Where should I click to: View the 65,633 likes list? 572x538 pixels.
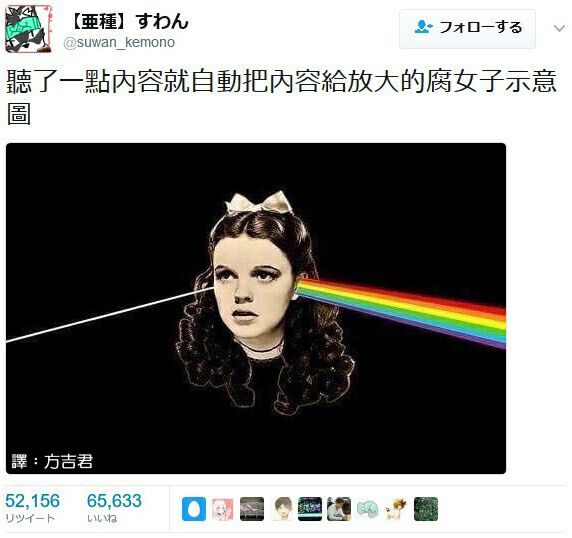[x=114, y=507]
